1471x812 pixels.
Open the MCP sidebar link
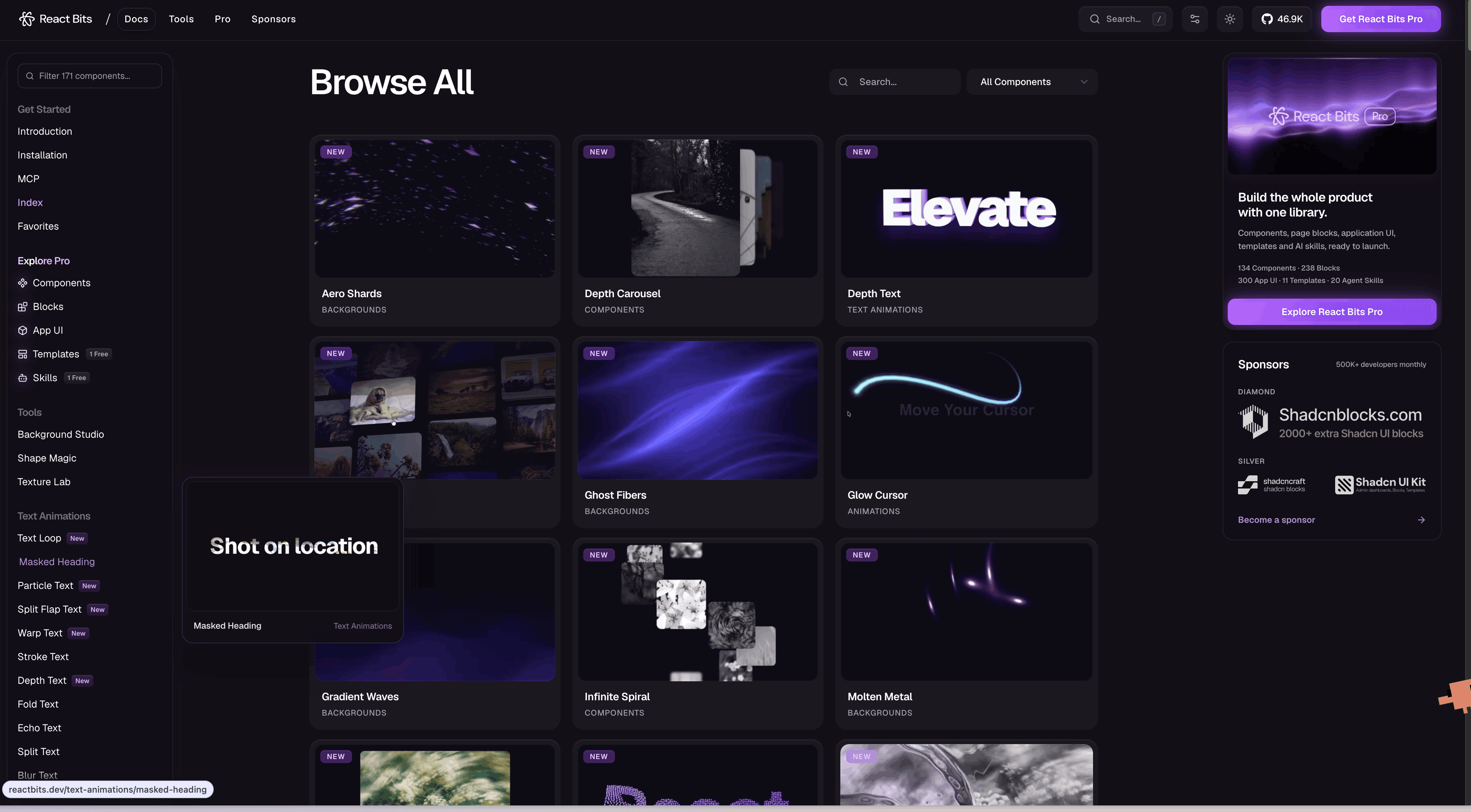click(x=28, y=179)
